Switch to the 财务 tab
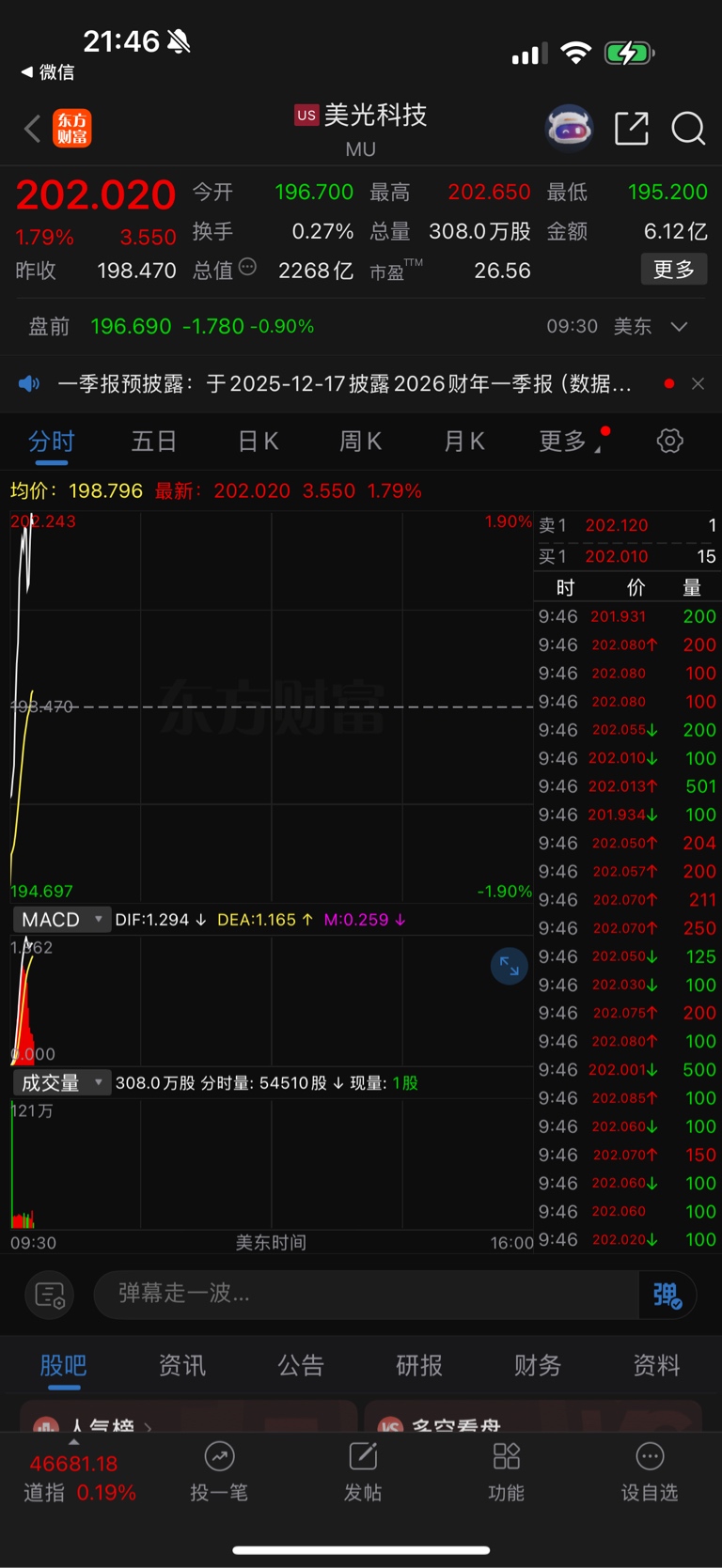Image resolution: width=722 pixels, height=1568 pixels. click(538, 1365)
